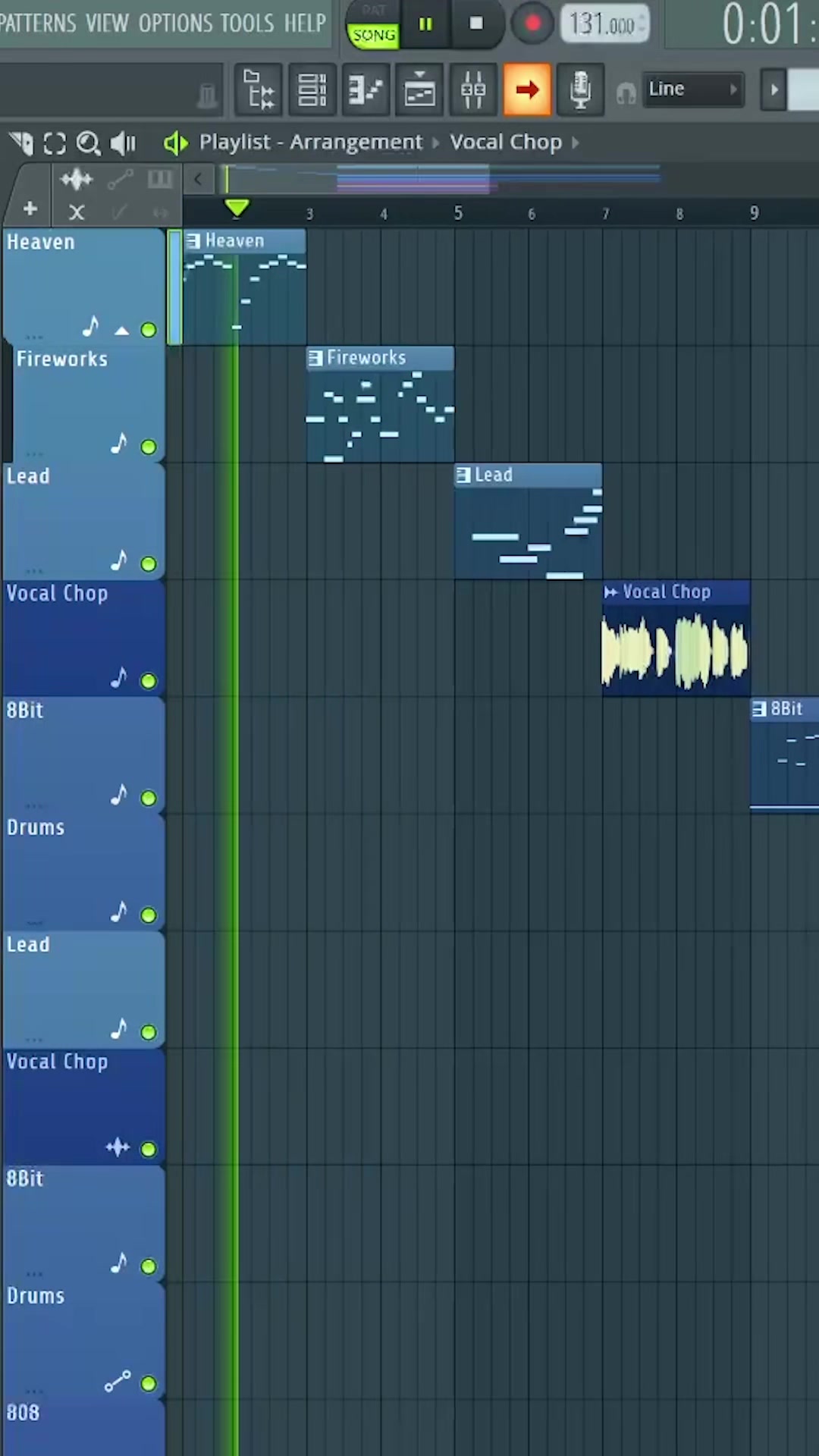Open the Piano roll from the toolbar
This screenshot has height=1456, width=819.
(366, 90)
